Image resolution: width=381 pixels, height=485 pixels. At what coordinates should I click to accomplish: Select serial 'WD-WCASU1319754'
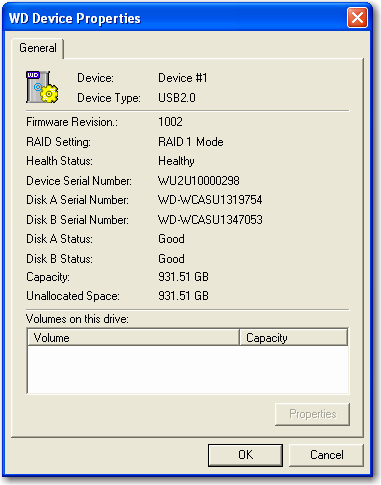210,200
